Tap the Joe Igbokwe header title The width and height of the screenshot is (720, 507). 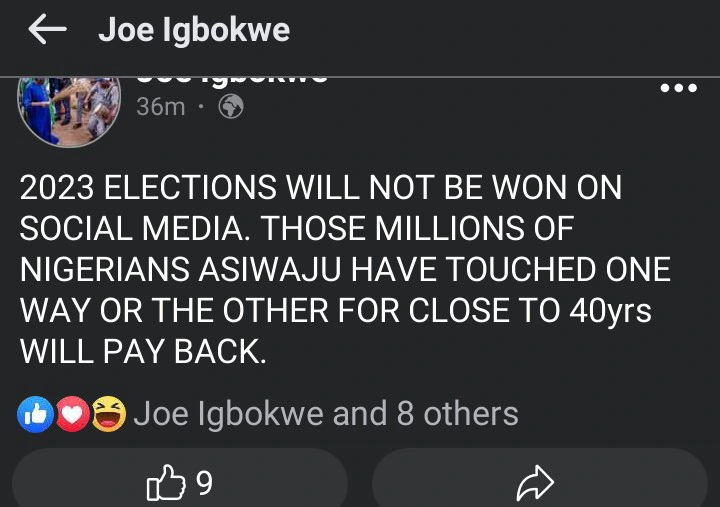(194, 31)
